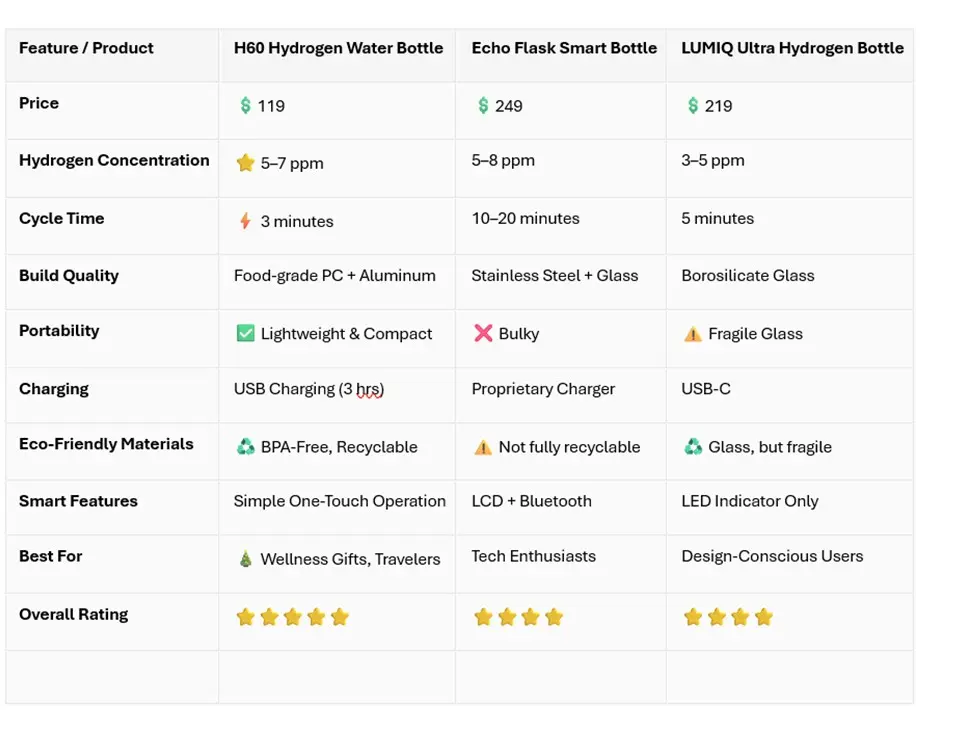
Task: Select the Echo Flask Smart Bottle column header
Action: (564, 48)
